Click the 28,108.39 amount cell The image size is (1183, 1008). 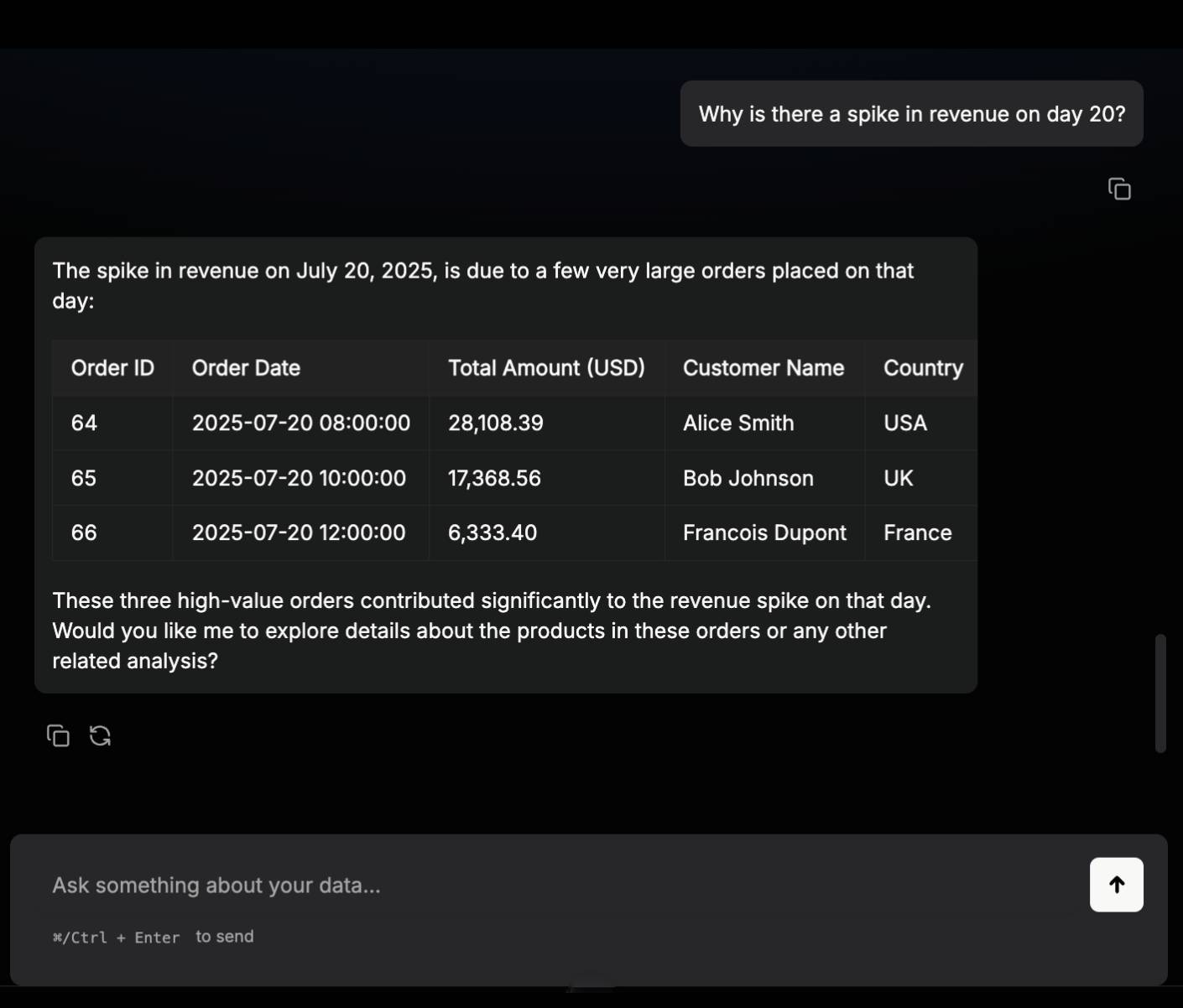click(x=496, y=423)
